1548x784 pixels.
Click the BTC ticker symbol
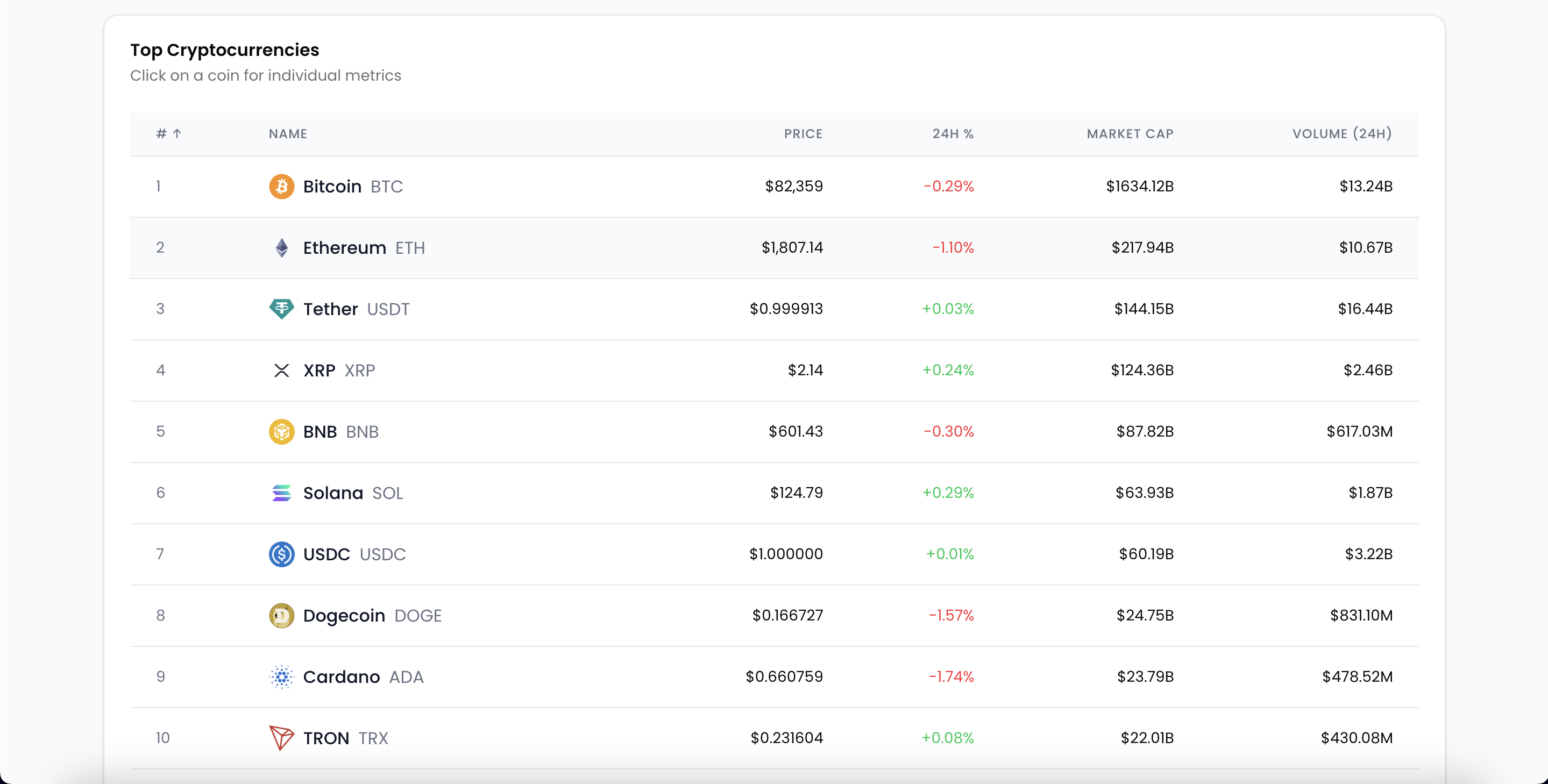click(386, 186)
